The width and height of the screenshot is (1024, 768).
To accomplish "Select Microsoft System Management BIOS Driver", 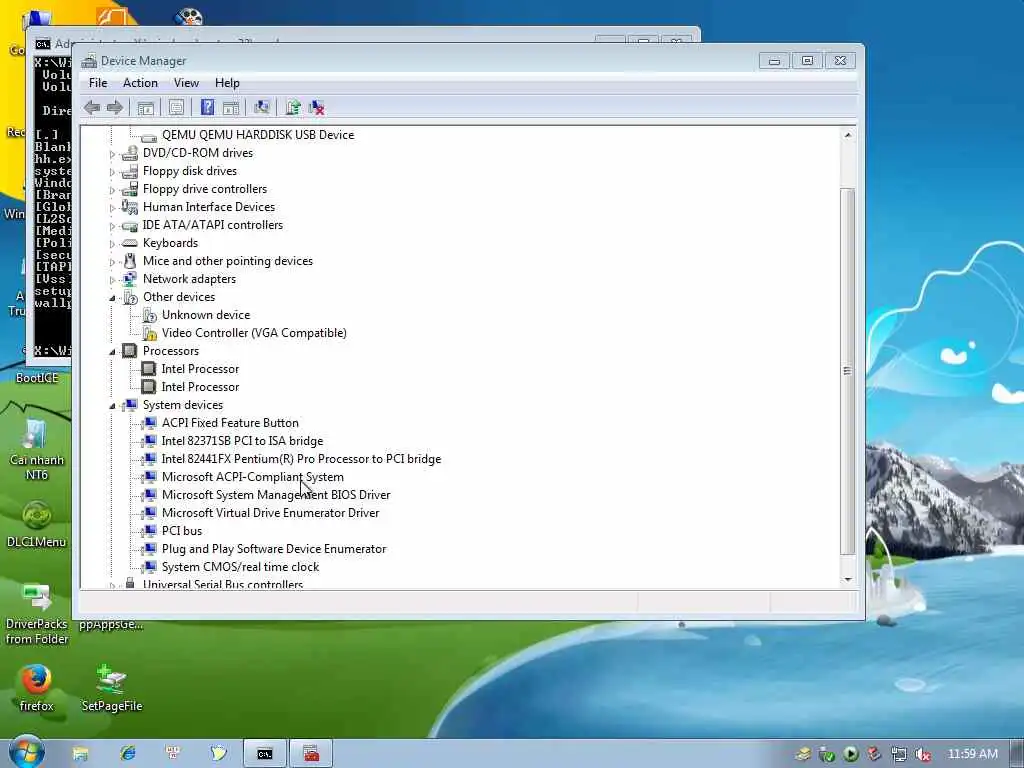I will tap(276, 494).
